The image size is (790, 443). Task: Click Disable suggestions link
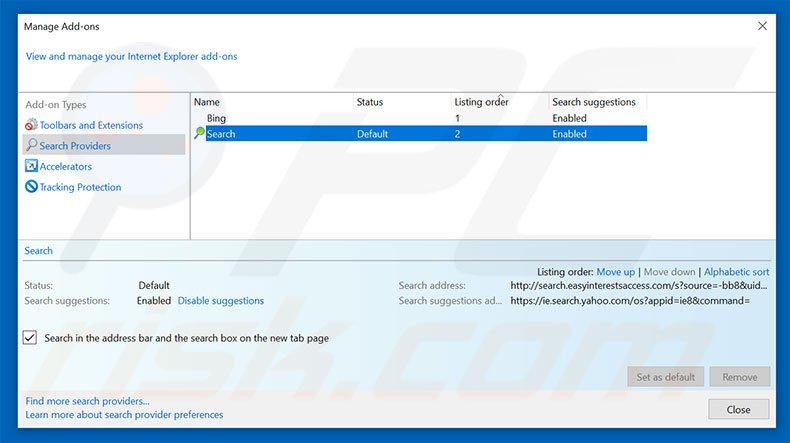click(221, 300)
